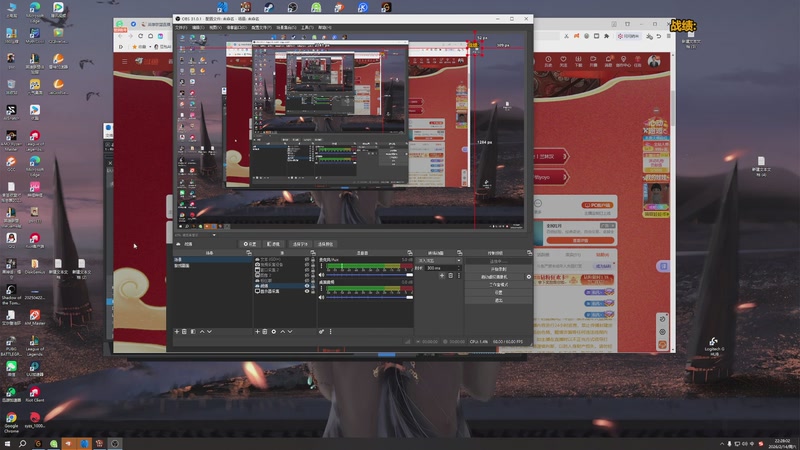This screenshot has width=800, height=450.
Task: Adjust microphone volume slider in mixer
Action: pos(369,275)
